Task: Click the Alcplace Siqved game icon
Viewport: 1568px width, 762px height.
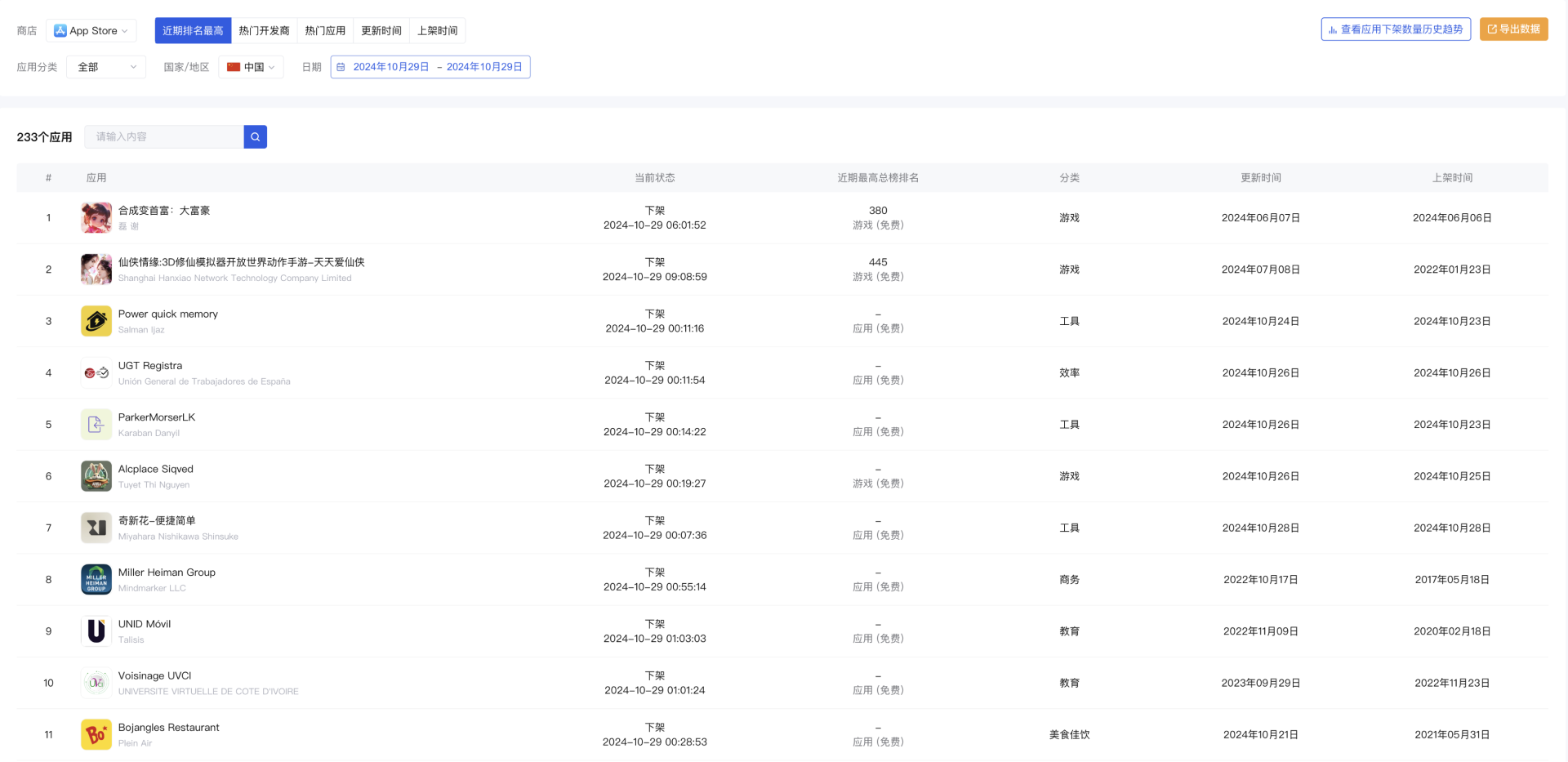Action: (x=96, y=476)
